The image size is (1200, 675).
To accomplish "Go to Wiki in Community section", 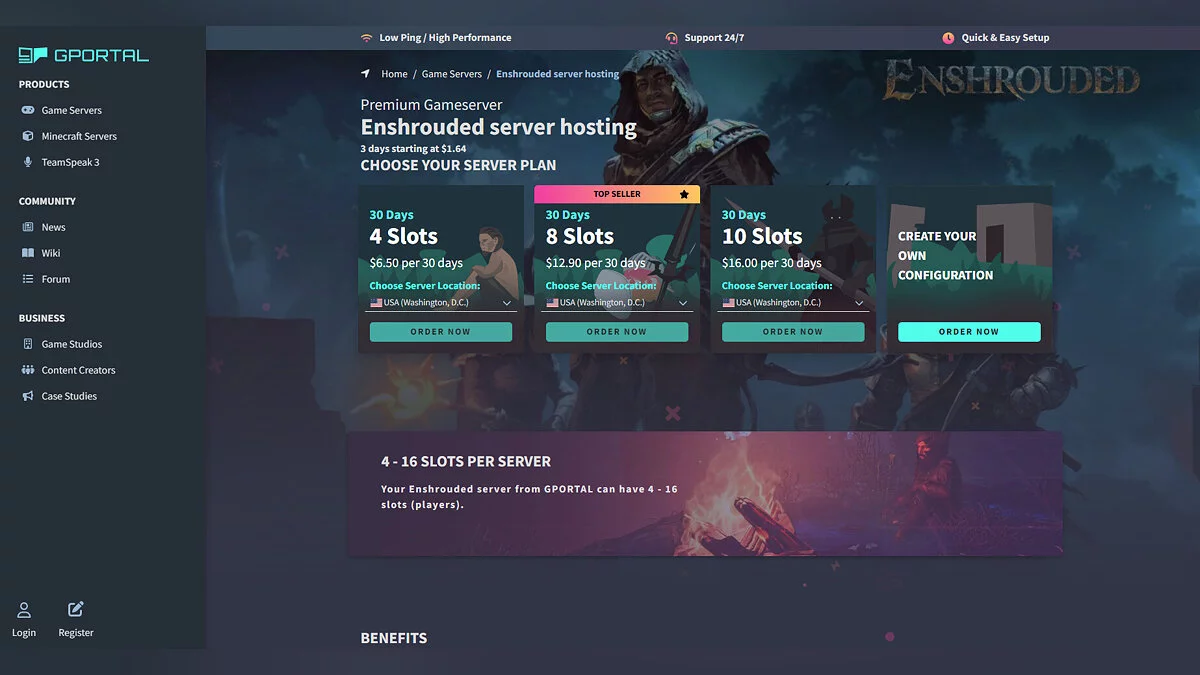I will pos(51,253).
